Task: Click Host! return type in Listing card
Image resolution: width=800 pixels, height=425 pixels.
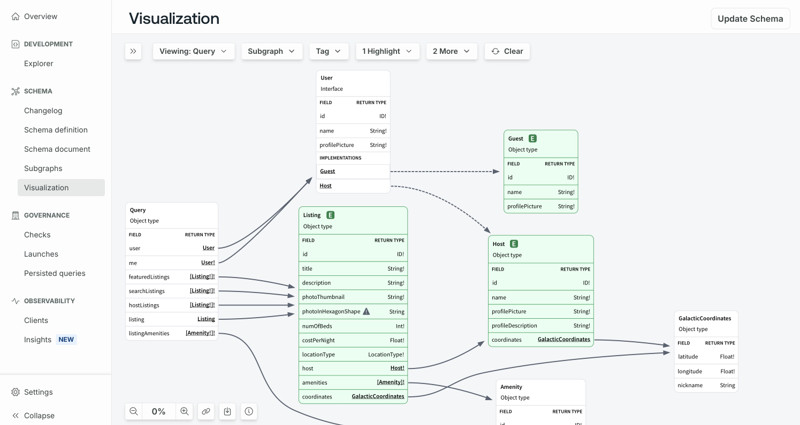Action: coord(397,368)
